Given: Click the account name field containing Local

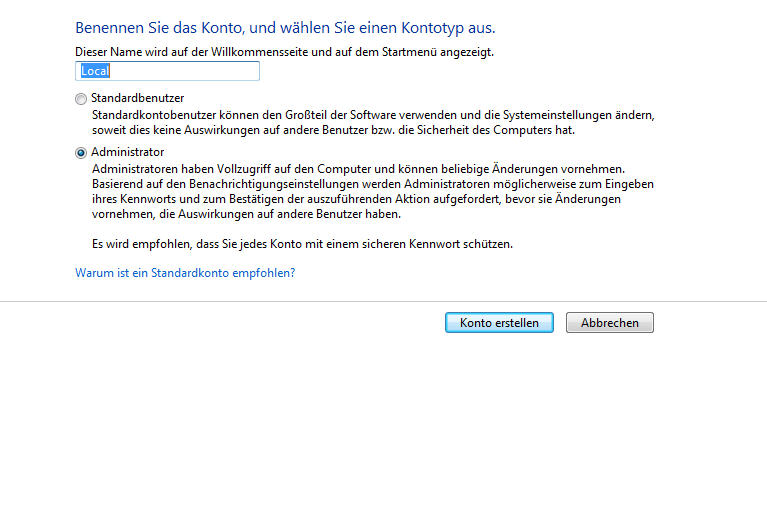Looking at the screenshot, I should (x=167, y=71).
